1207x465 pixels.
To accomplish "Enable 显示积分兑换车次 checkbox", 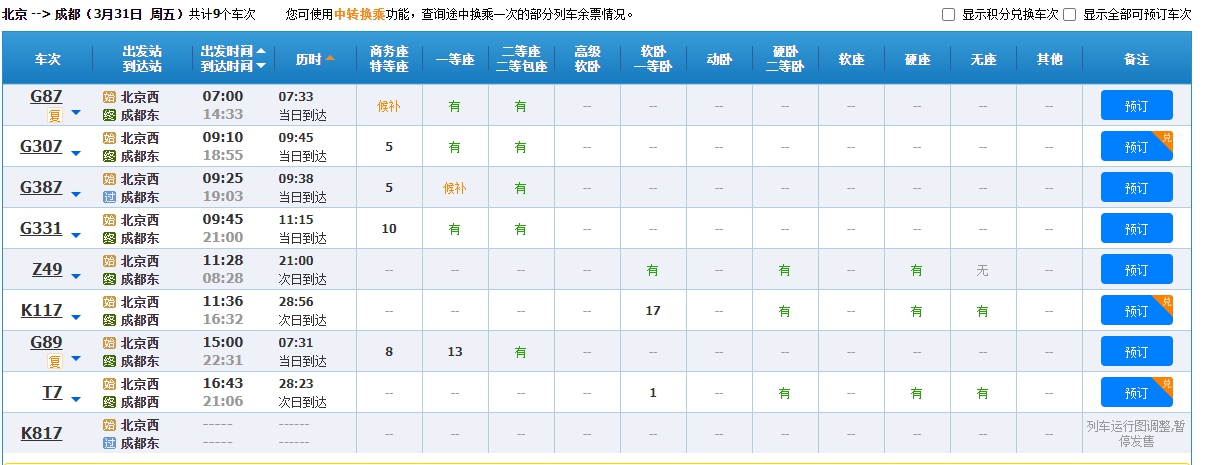I will click(x=948, y=15).
